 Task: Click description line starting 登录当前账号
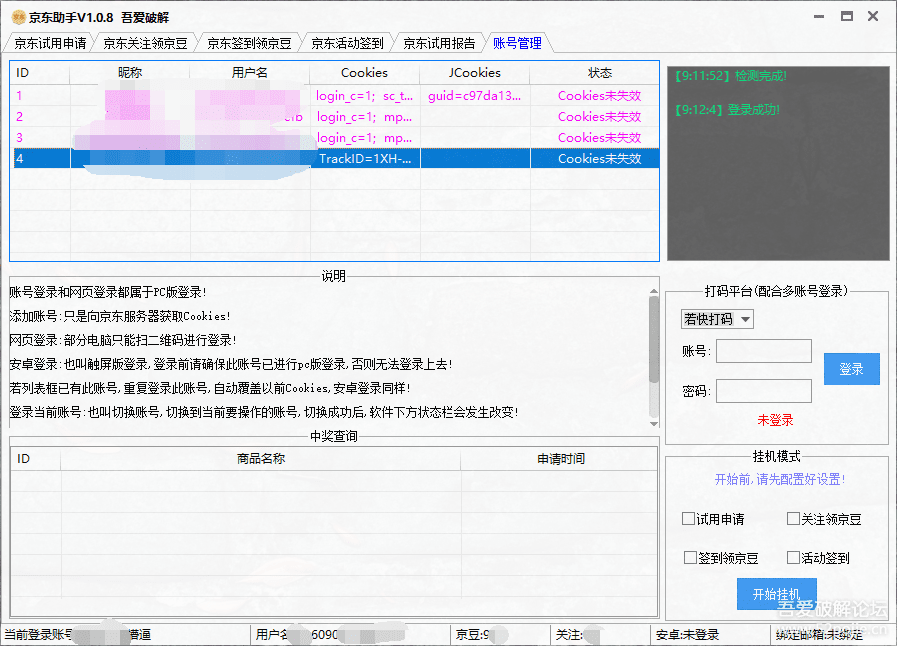[264, 413]
